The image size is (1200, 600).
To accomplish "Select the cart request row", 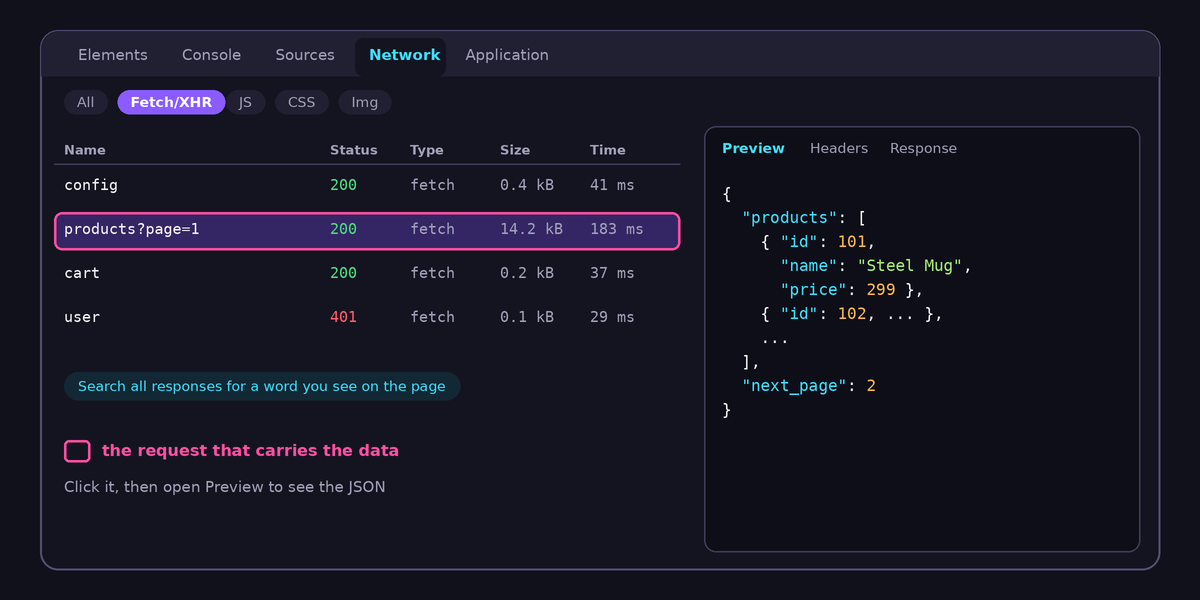I will click(x=367, y=273).
